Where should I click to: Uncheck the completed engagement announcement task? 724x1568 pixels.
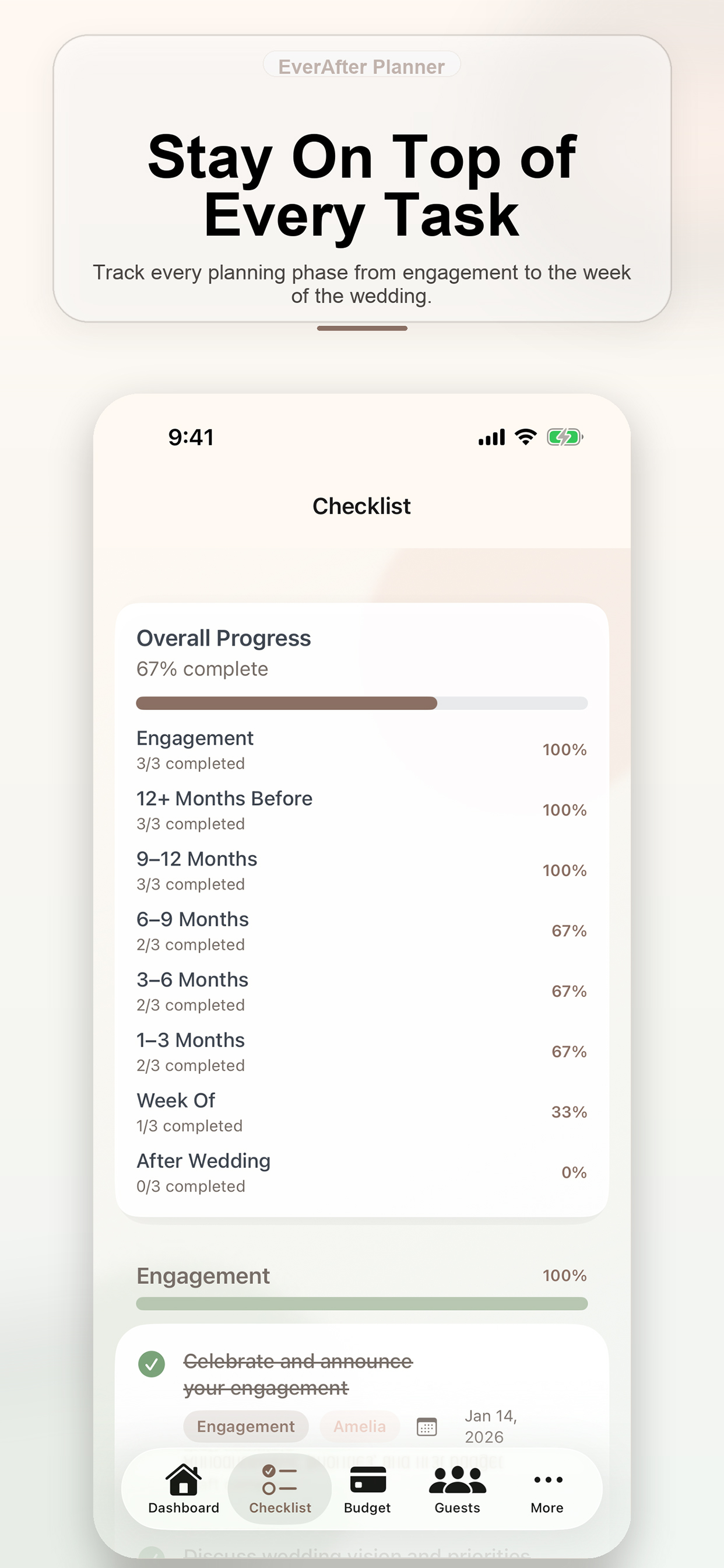(152, 1363)
